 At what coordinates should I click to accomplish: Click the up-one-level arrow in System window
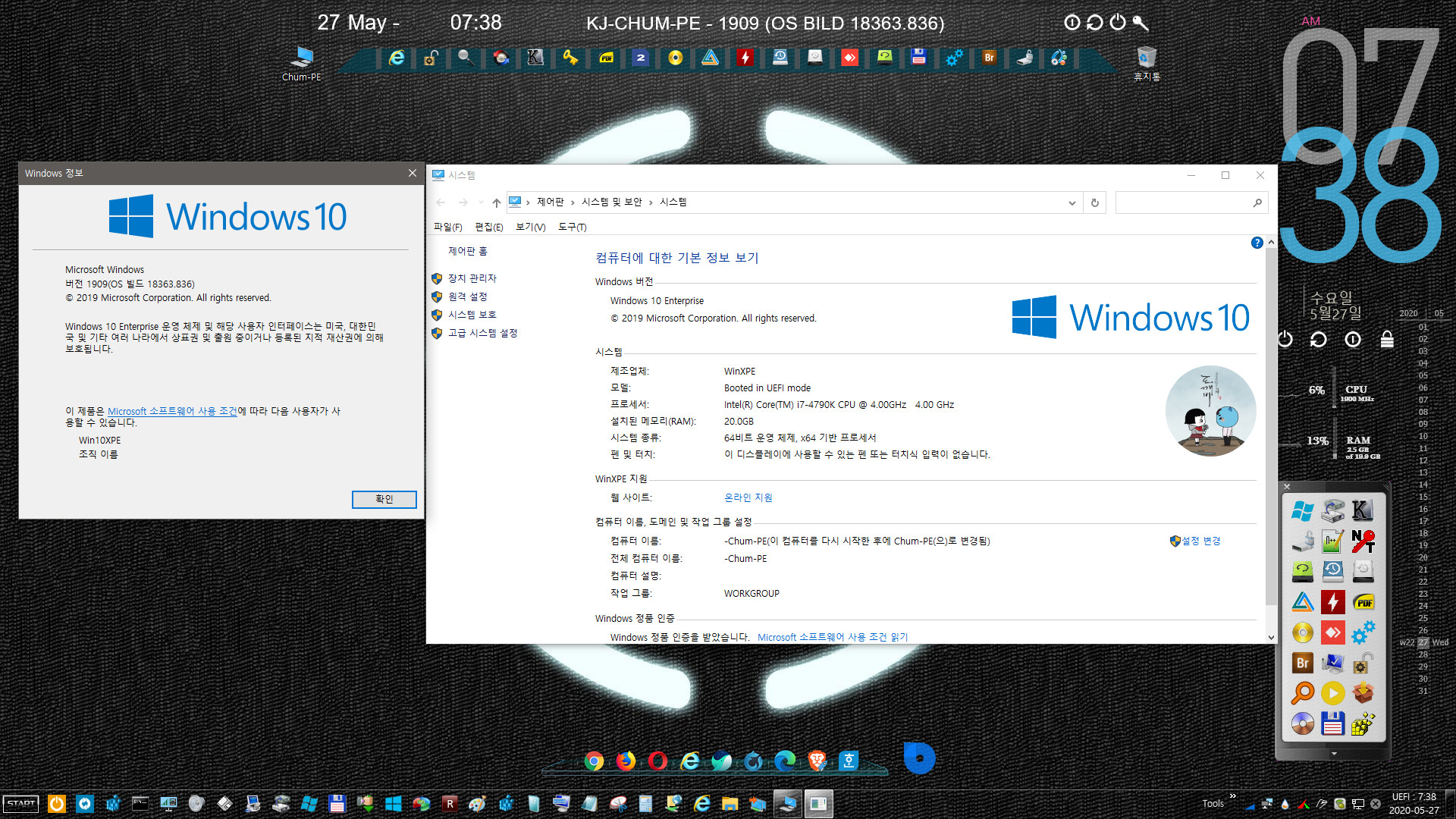(496, 202)
